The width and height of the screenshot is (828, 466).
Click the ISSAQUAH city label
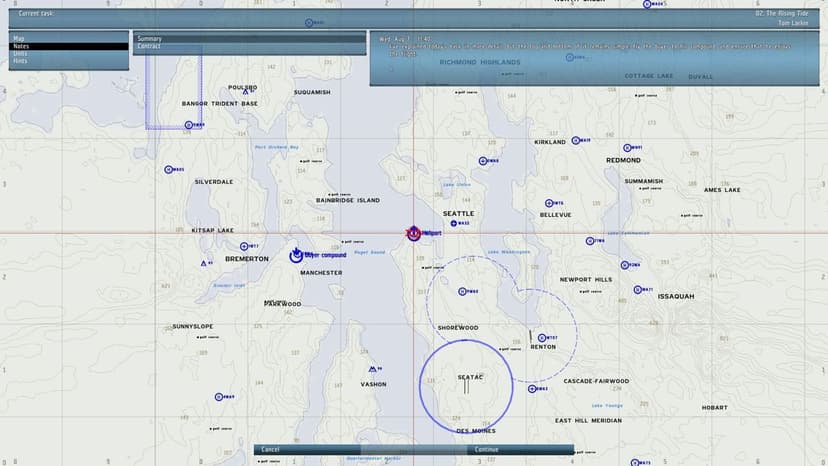click(x=676, y=296)
